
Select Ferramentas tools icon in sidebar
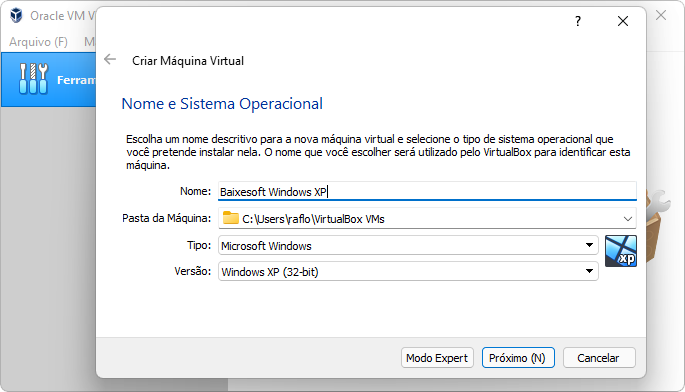pyautogui.click(x=33, y=79)
